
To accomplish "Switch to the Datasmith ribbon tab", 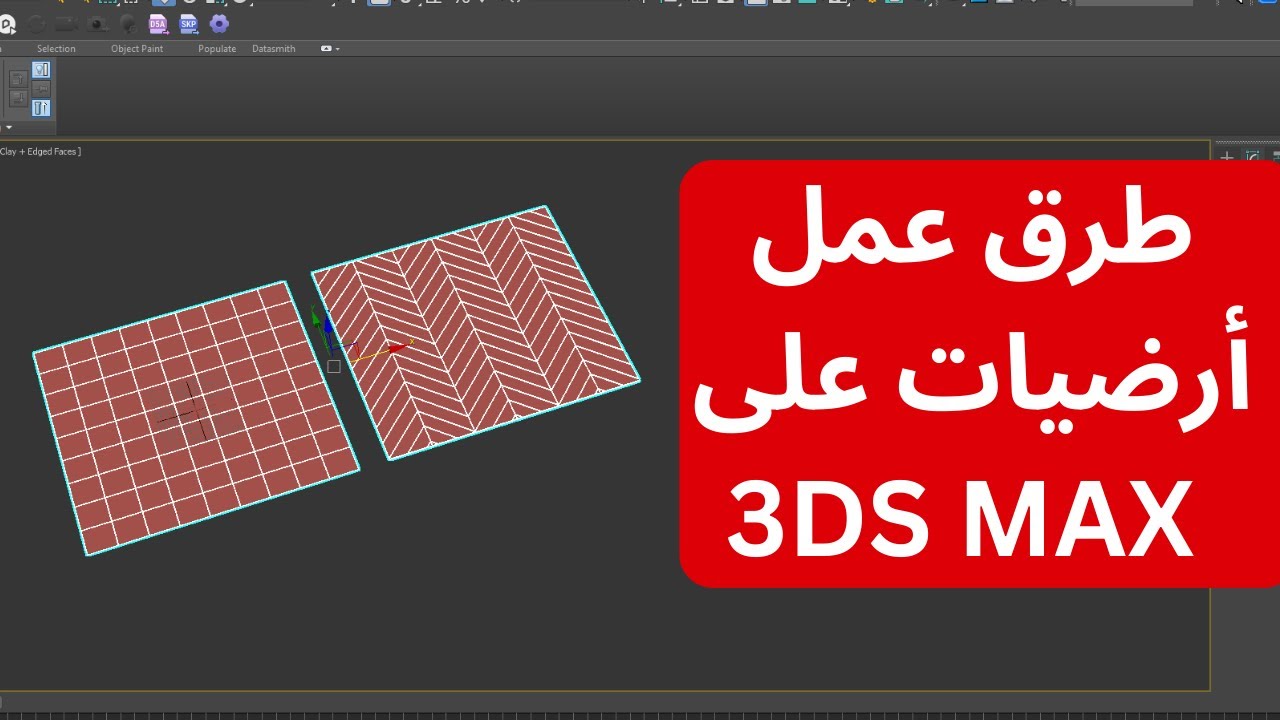I will (273, 48).
